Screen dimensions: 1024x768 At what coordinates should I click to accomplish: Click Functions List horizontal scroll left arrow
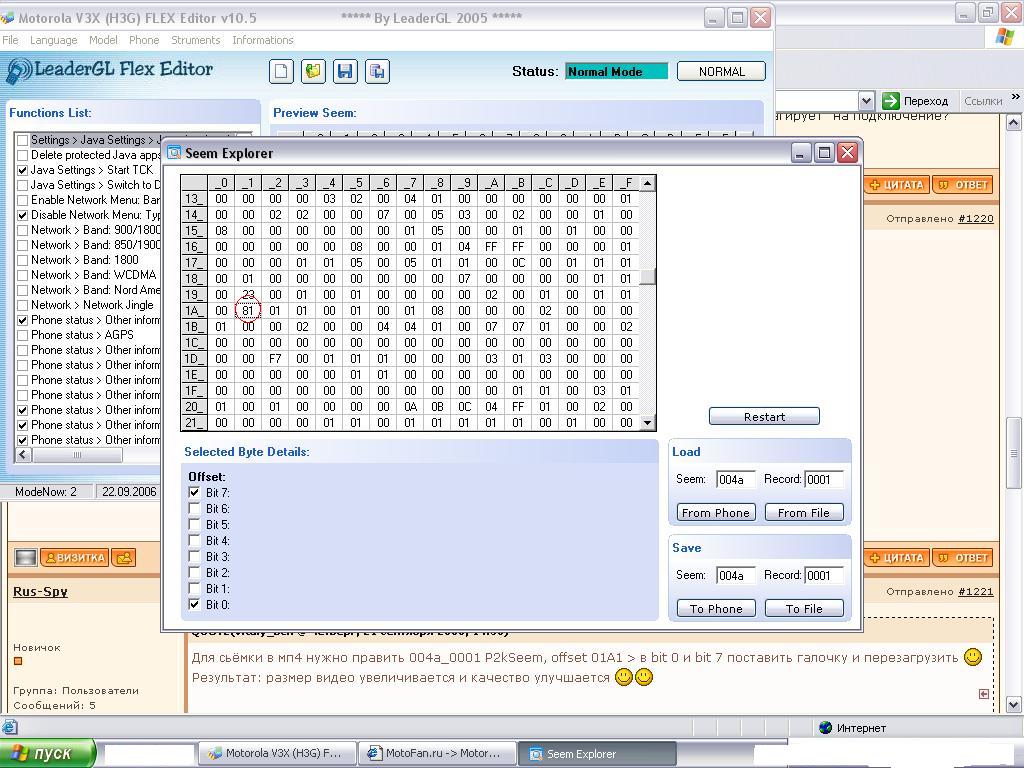click(23, 455)
